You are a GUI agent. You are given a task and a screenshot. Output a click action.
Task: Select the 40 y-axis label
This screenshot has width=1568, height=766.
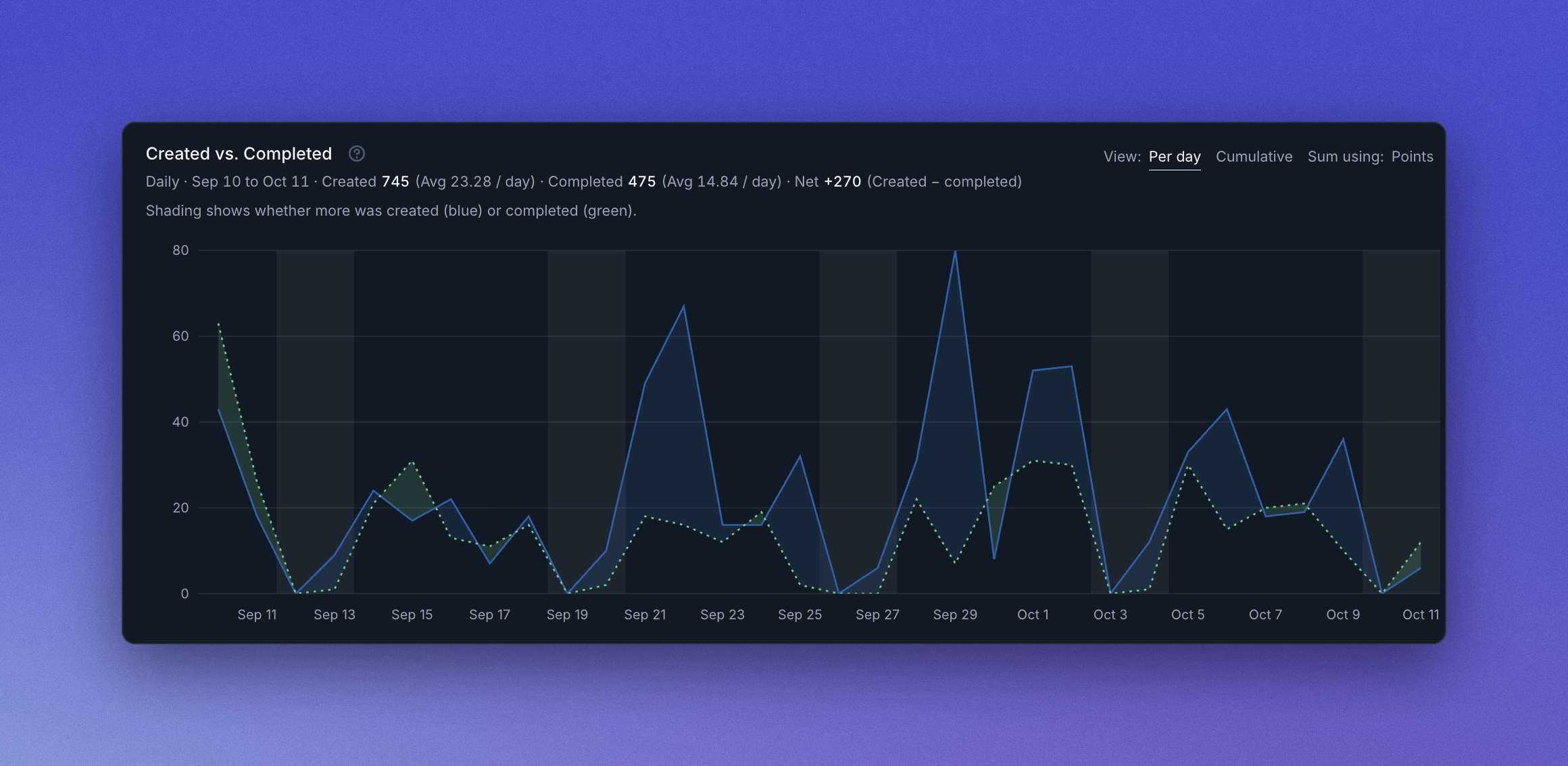(180, 422)
